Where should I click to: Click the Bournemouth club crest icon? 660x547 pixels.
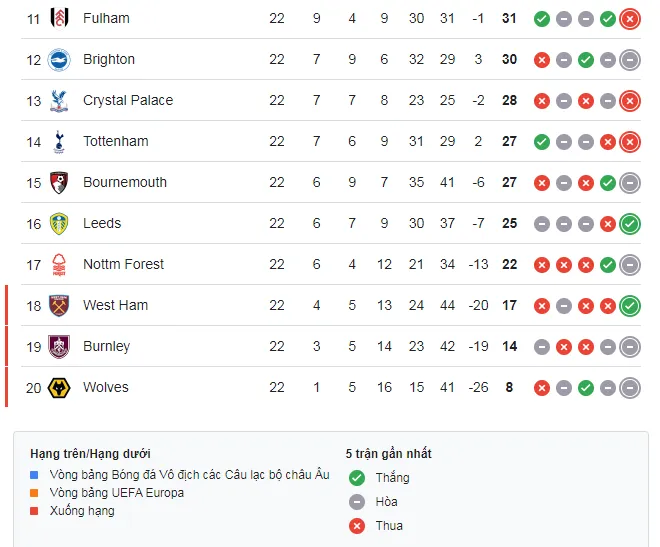click(x=59, y=182)
